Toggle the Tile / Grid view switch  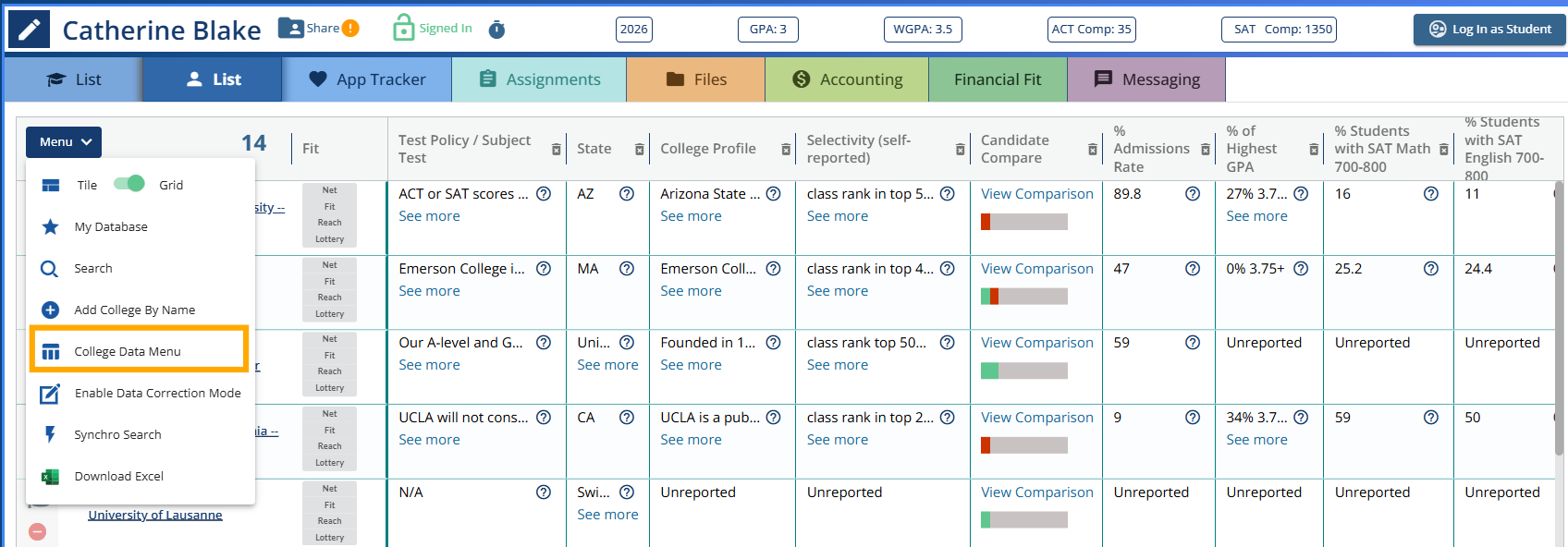click(129, 184)
